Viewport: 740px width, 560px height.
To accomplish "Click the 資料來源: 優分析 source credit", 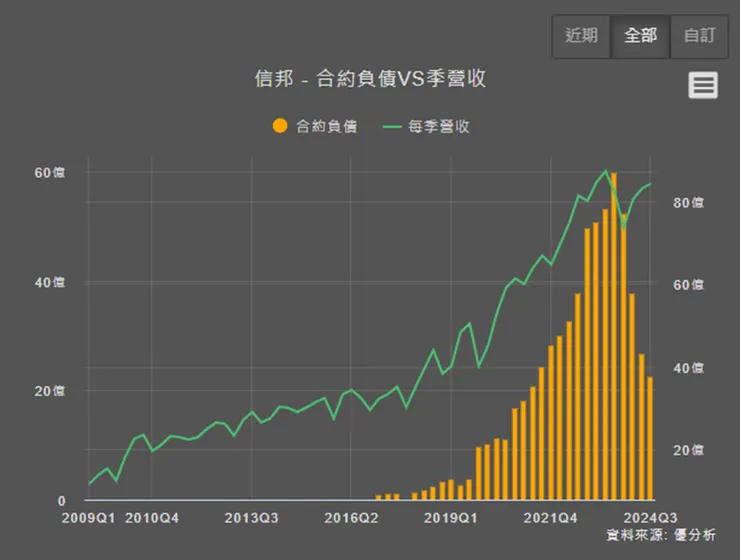I will click(661, 535).
